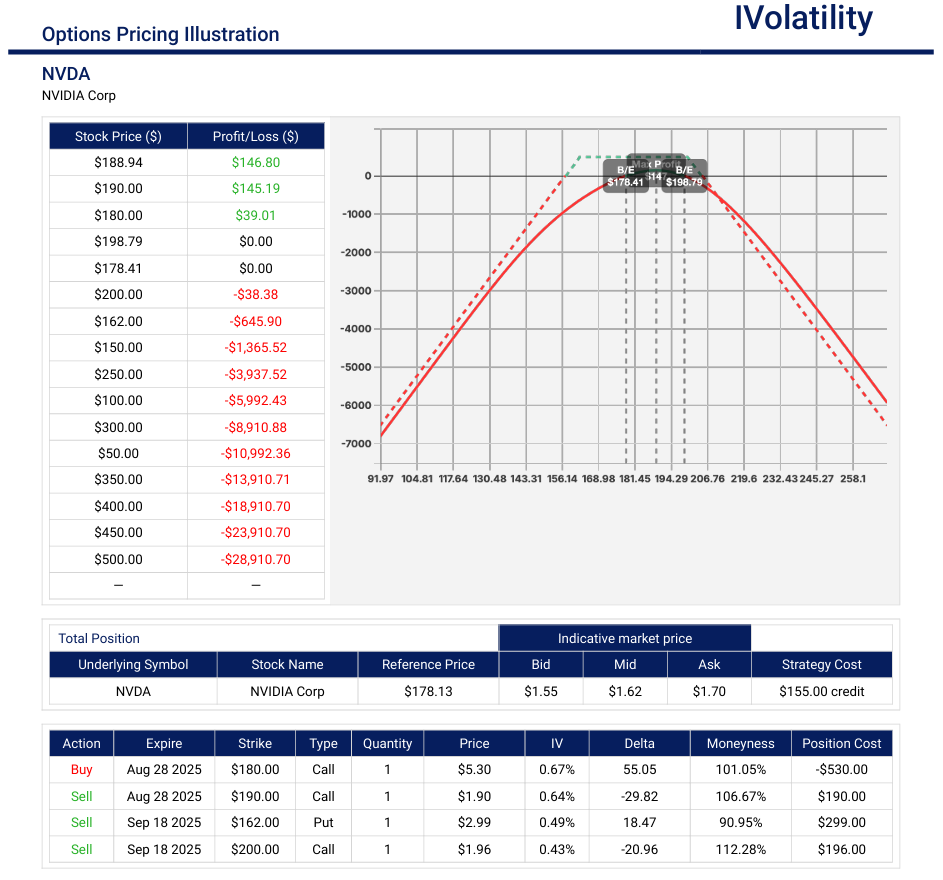This screenshot has height=880, width=943.
Task: Select the 112.28% moneyness value
Action: pos(740,849)
